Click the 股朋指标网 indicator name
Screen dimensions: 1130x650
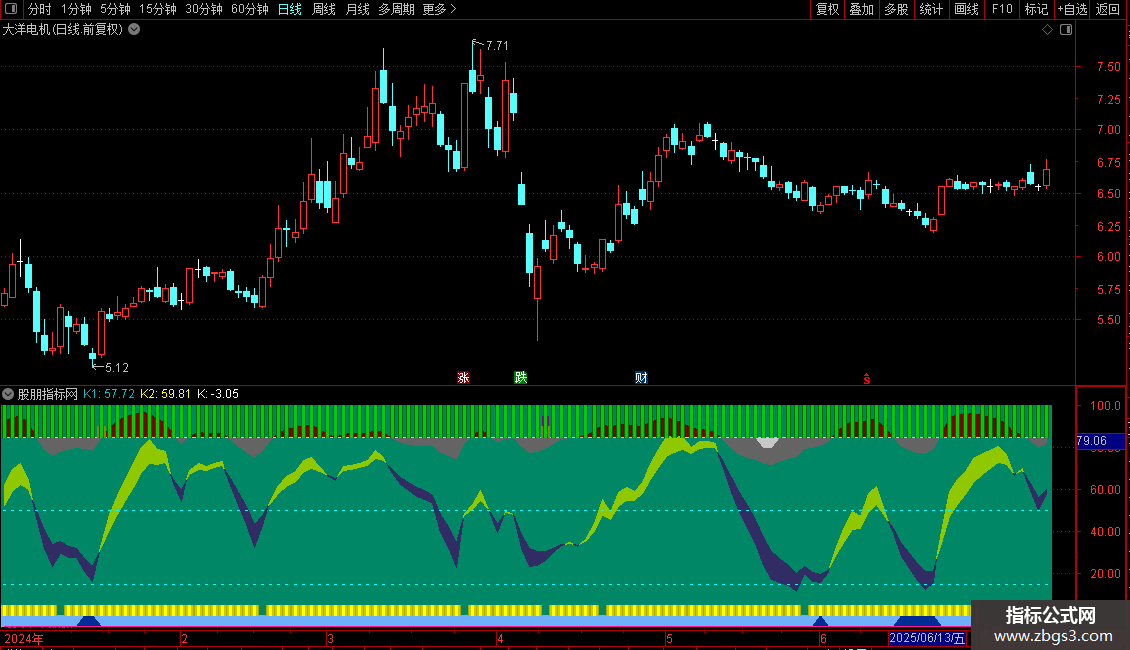tap(48, 394)
